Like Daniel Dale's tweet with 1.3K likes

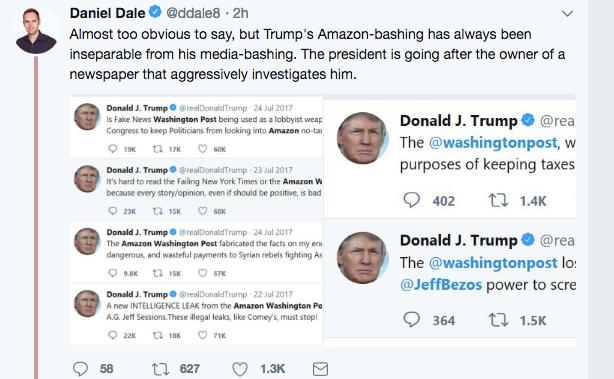240,369
